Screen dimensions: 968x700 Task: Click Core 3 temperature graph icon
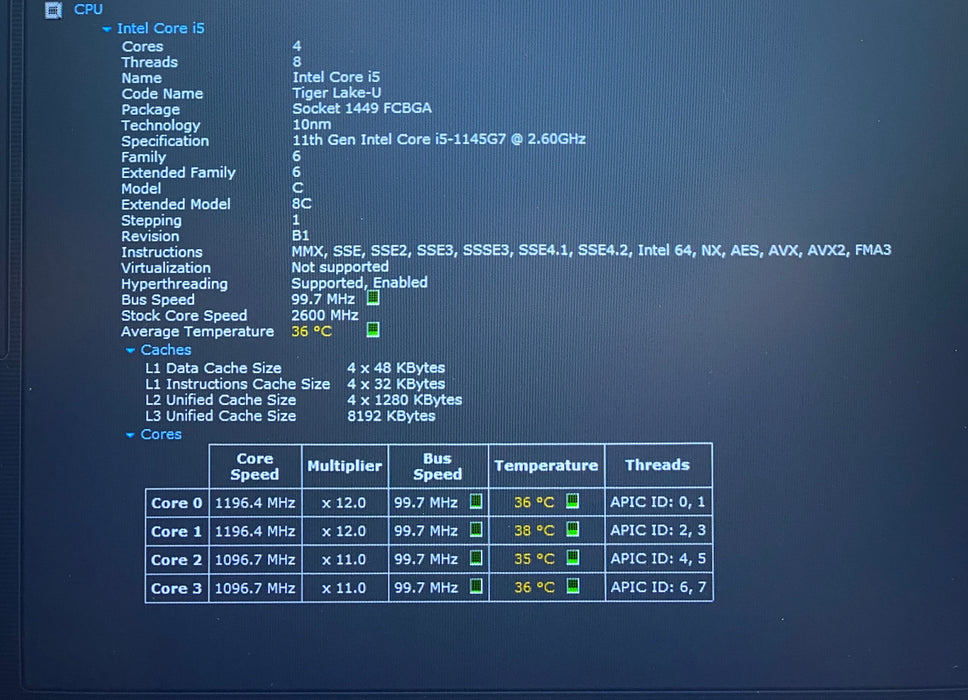pos(573,586)
